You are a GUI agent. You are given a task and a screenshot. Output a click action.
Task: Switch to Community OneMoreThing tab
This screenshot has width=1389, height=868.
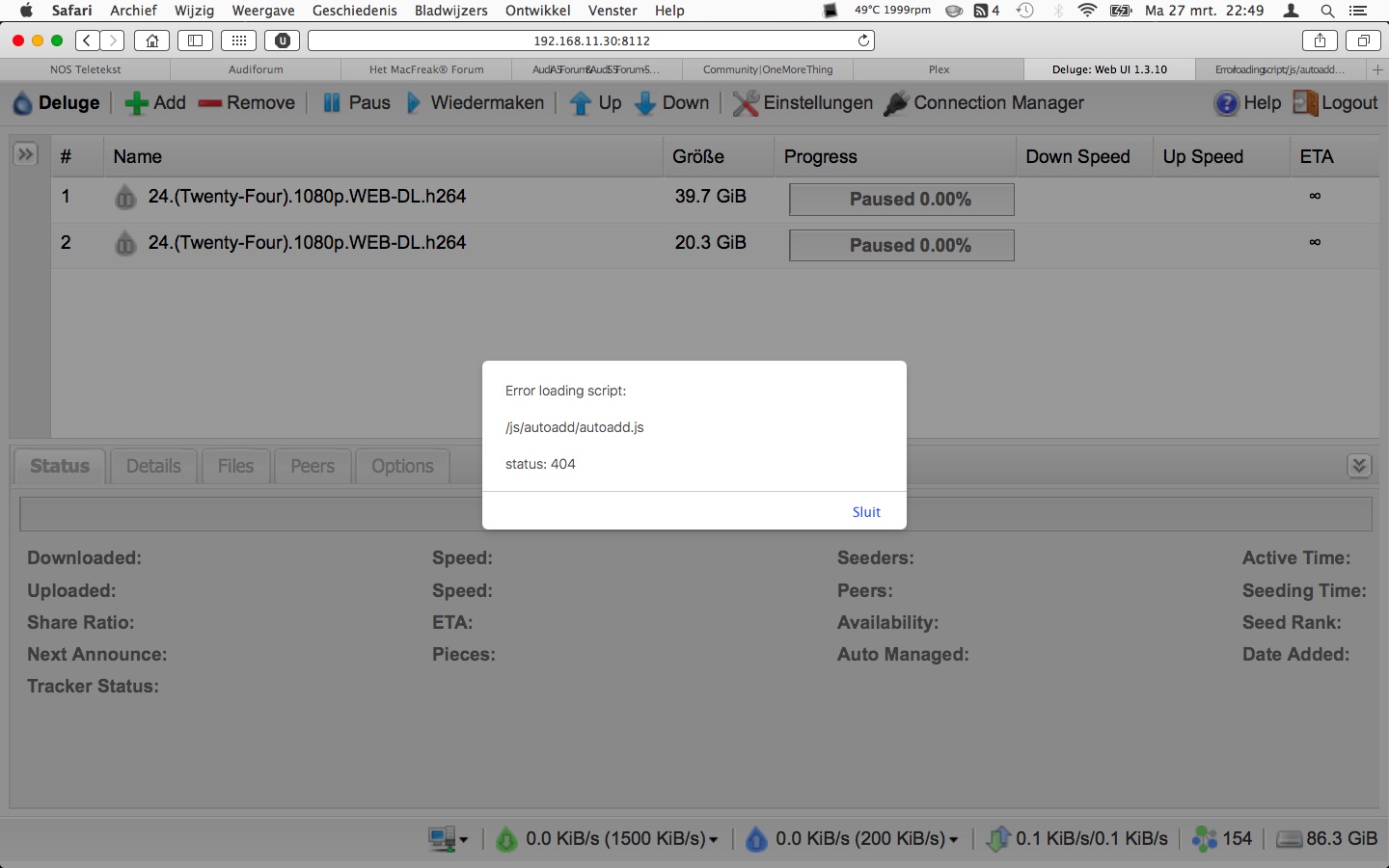[768, 69]
